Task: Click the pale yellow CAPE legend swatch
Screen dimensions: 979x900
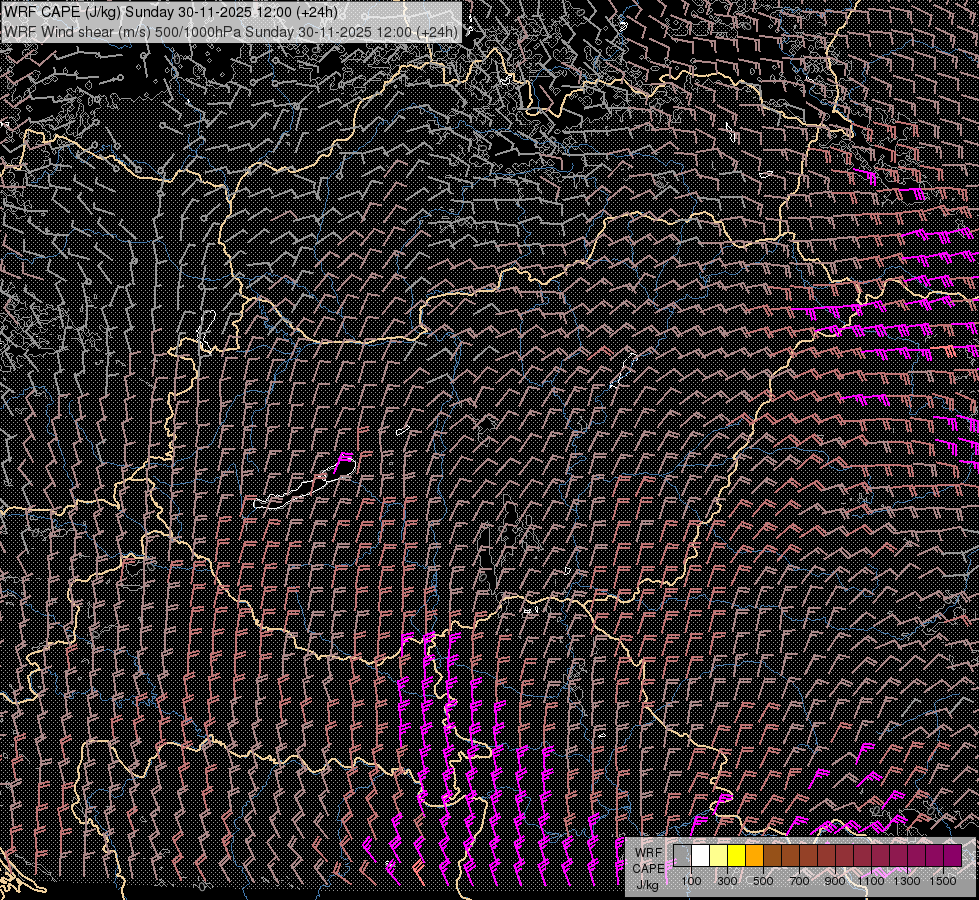Action: point(718,855)
